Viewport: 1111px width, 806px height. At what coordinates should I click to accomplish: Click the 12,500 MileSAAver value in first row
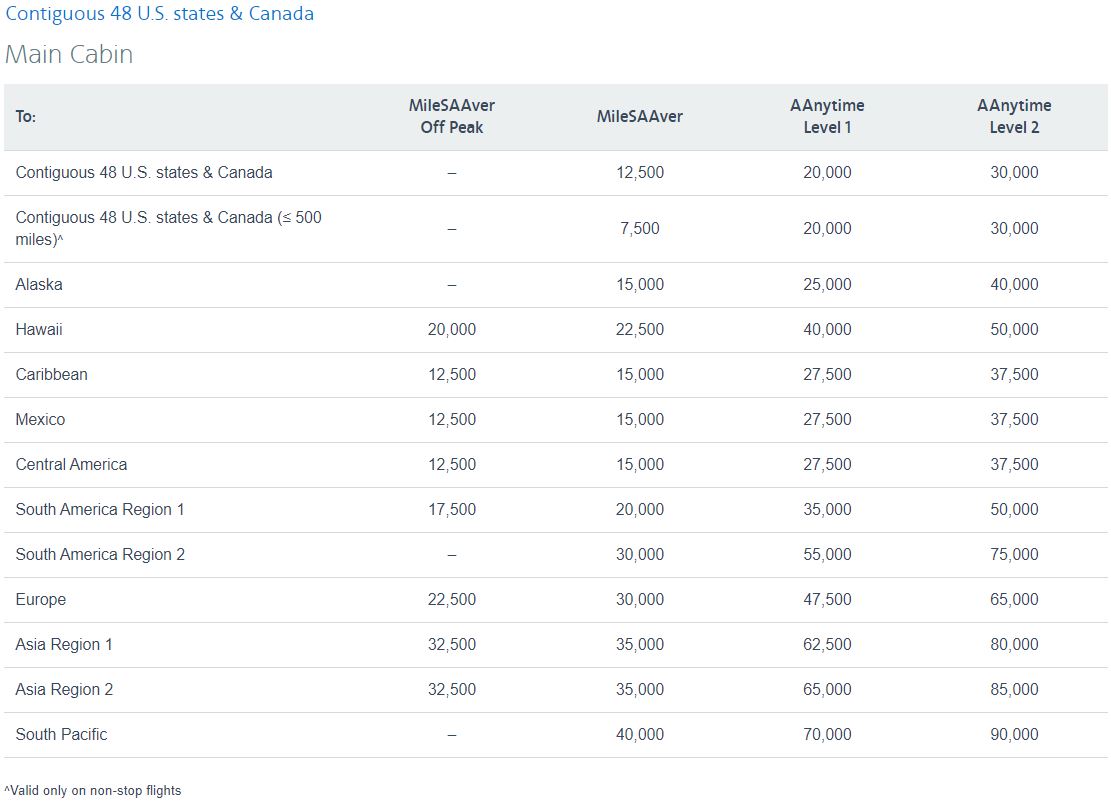pos(639,172)
